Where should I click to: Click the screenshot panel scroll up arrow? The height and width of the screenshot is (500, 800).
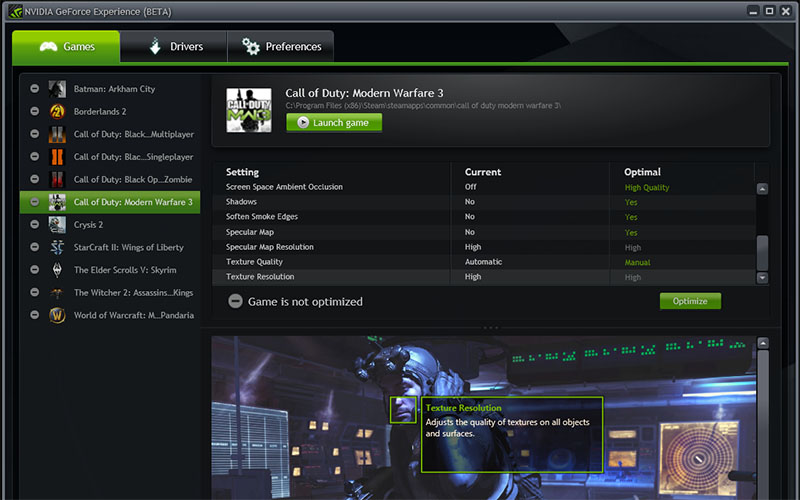[763, 343]
